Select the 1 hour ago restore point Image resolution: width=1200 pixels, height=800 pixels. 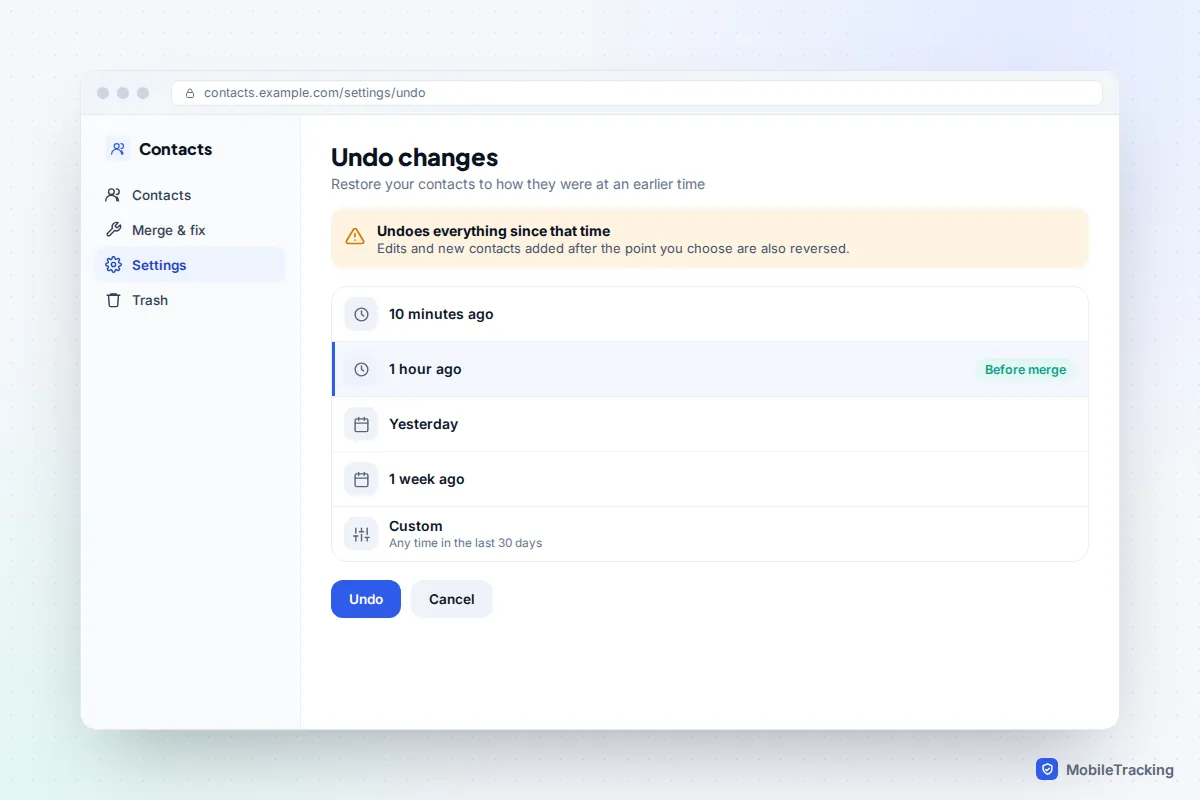[x=710, y=369]
